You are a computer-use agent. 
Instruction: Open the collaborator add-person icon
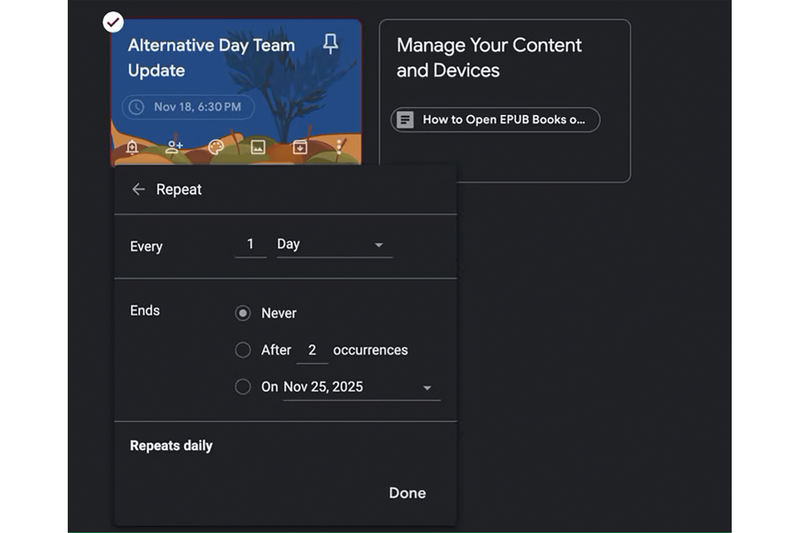(x=174, y=148)
